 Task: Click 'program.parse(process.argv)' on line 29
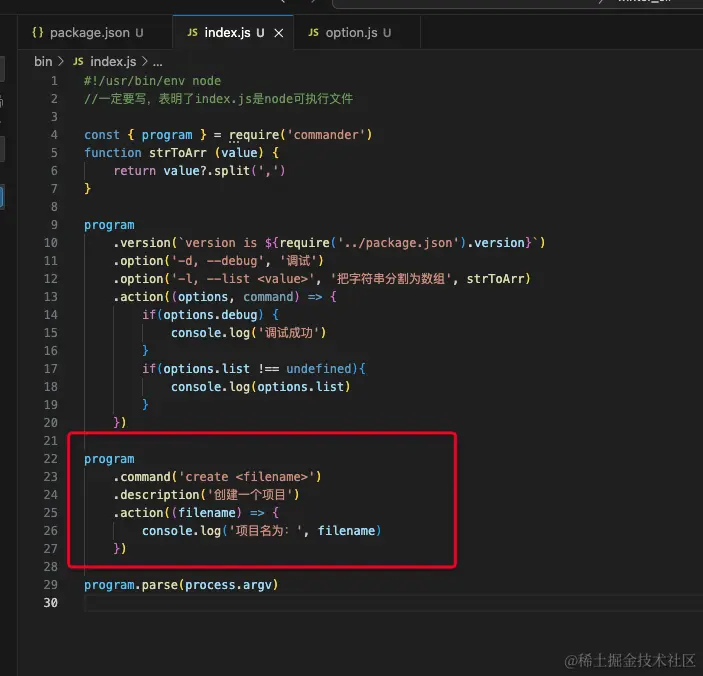click(181, 585)
